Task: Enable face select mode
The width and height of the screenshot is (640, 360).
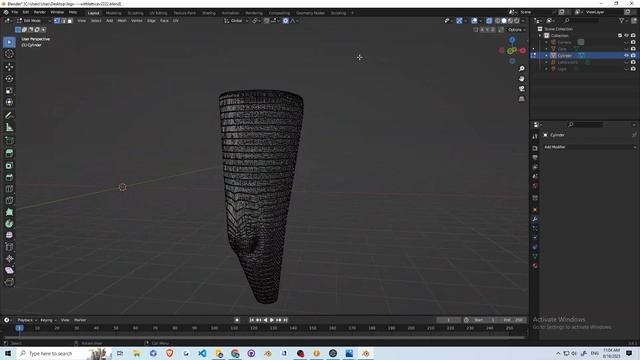Action: 70,20
